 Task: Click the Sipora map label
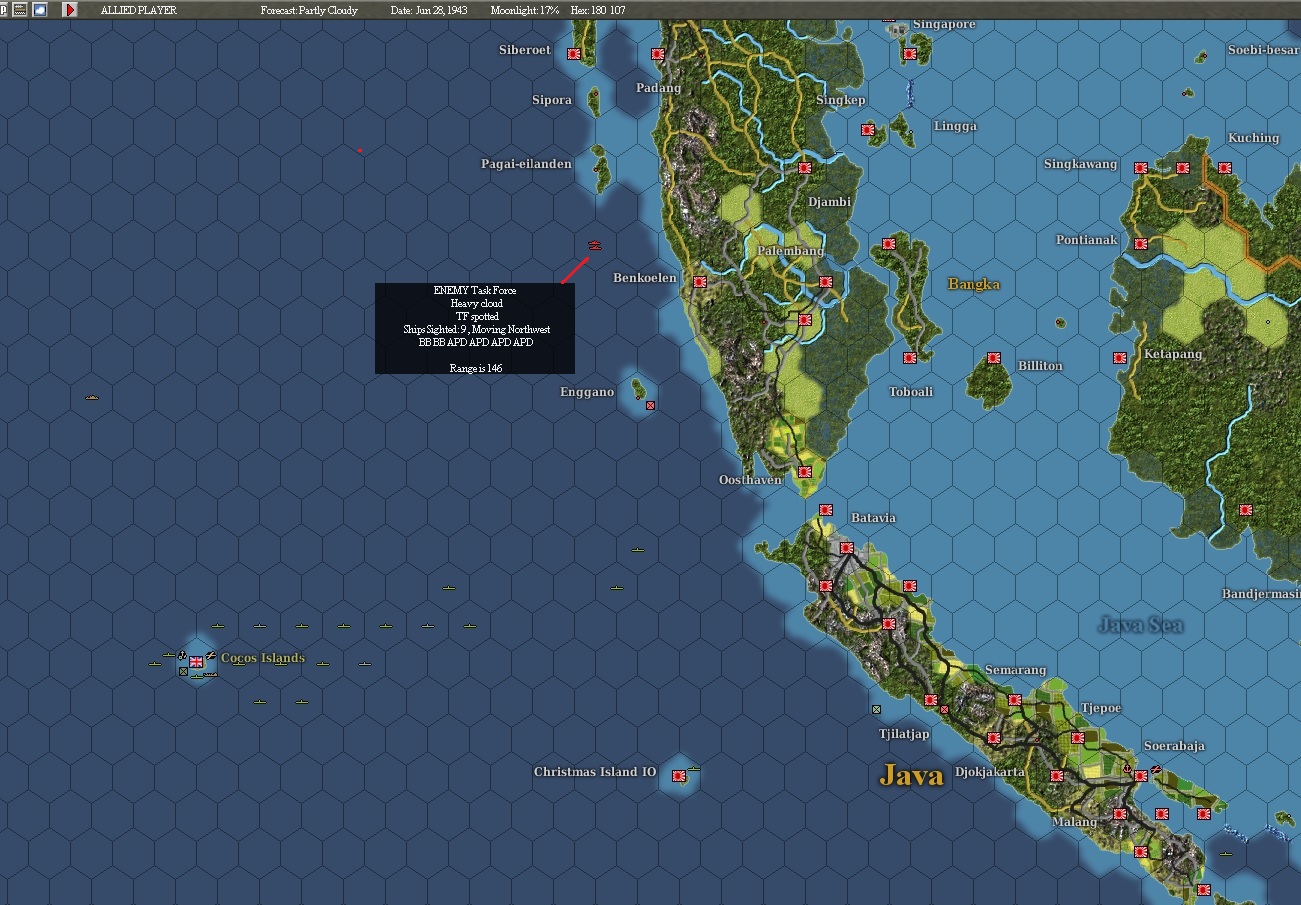(x=552, y=100)
